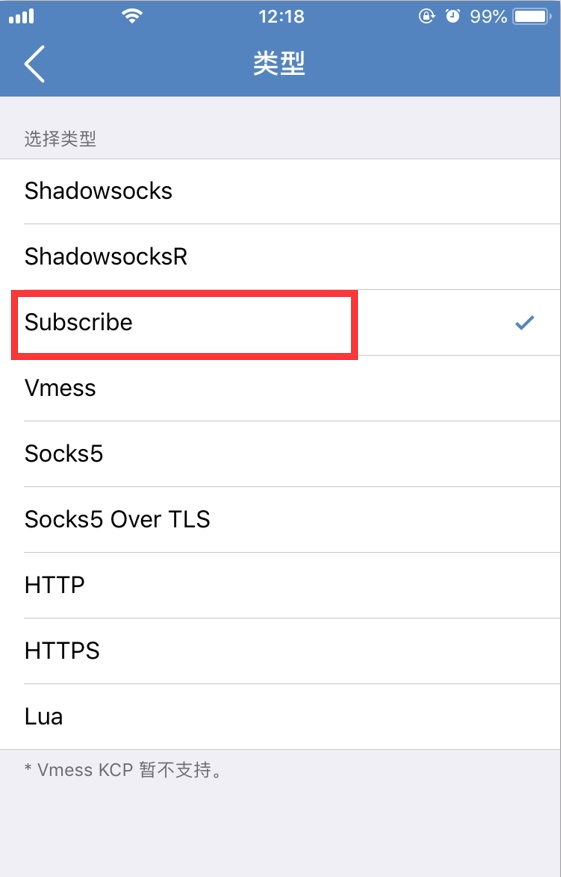Pick the Socks5 option
The width and height of the screenshot is (561, 877).
coord(280,454)
